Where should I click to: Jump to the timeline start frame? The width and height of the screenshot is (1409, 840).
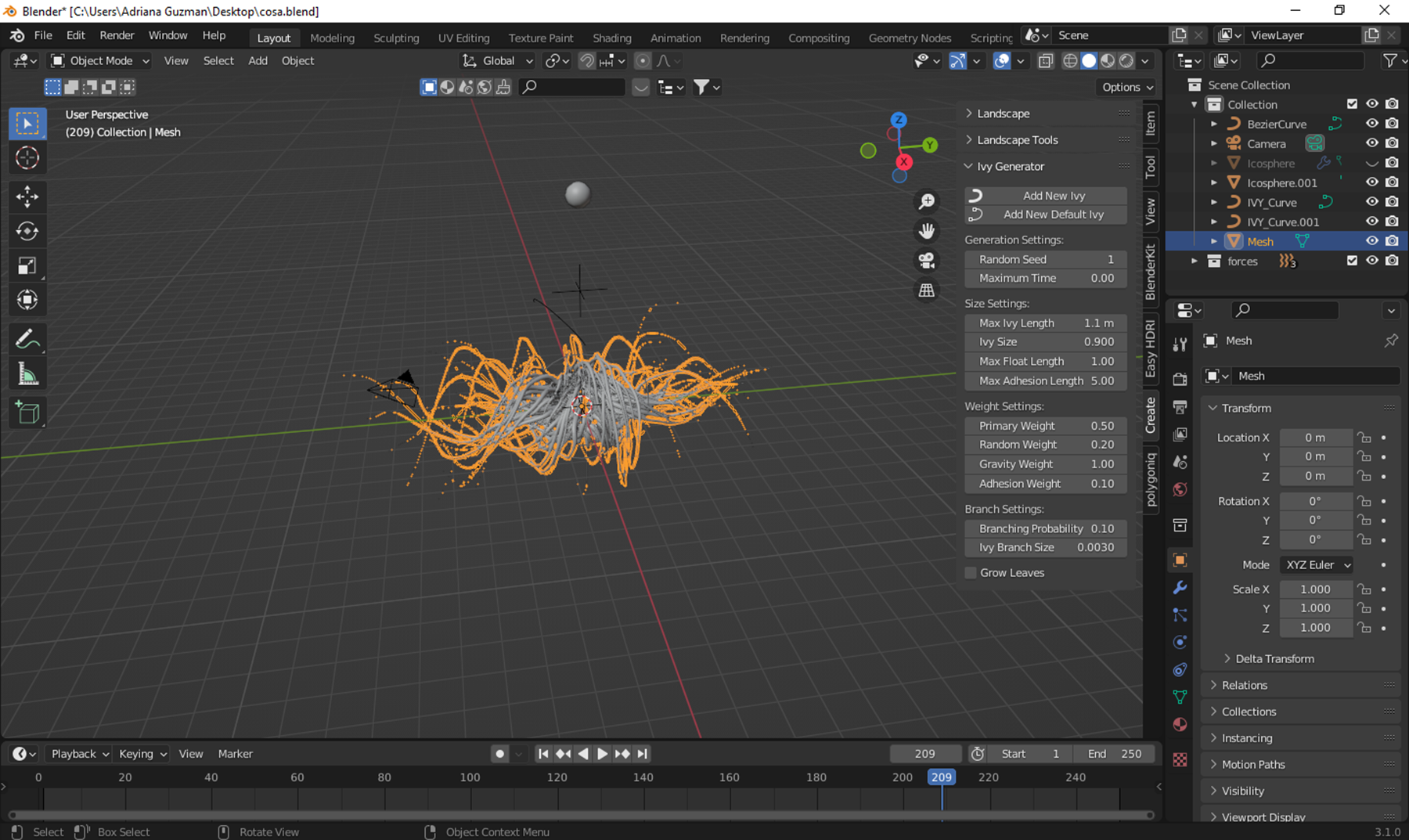[543, 754]
